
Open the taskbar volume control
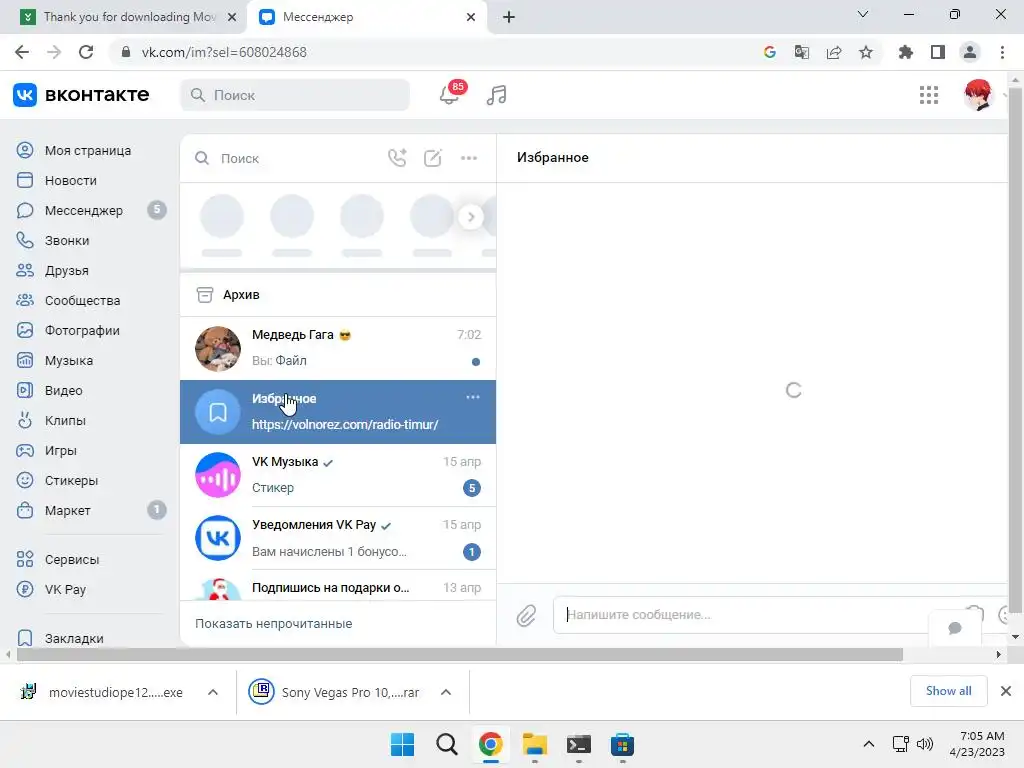click(x=925, y=744)
